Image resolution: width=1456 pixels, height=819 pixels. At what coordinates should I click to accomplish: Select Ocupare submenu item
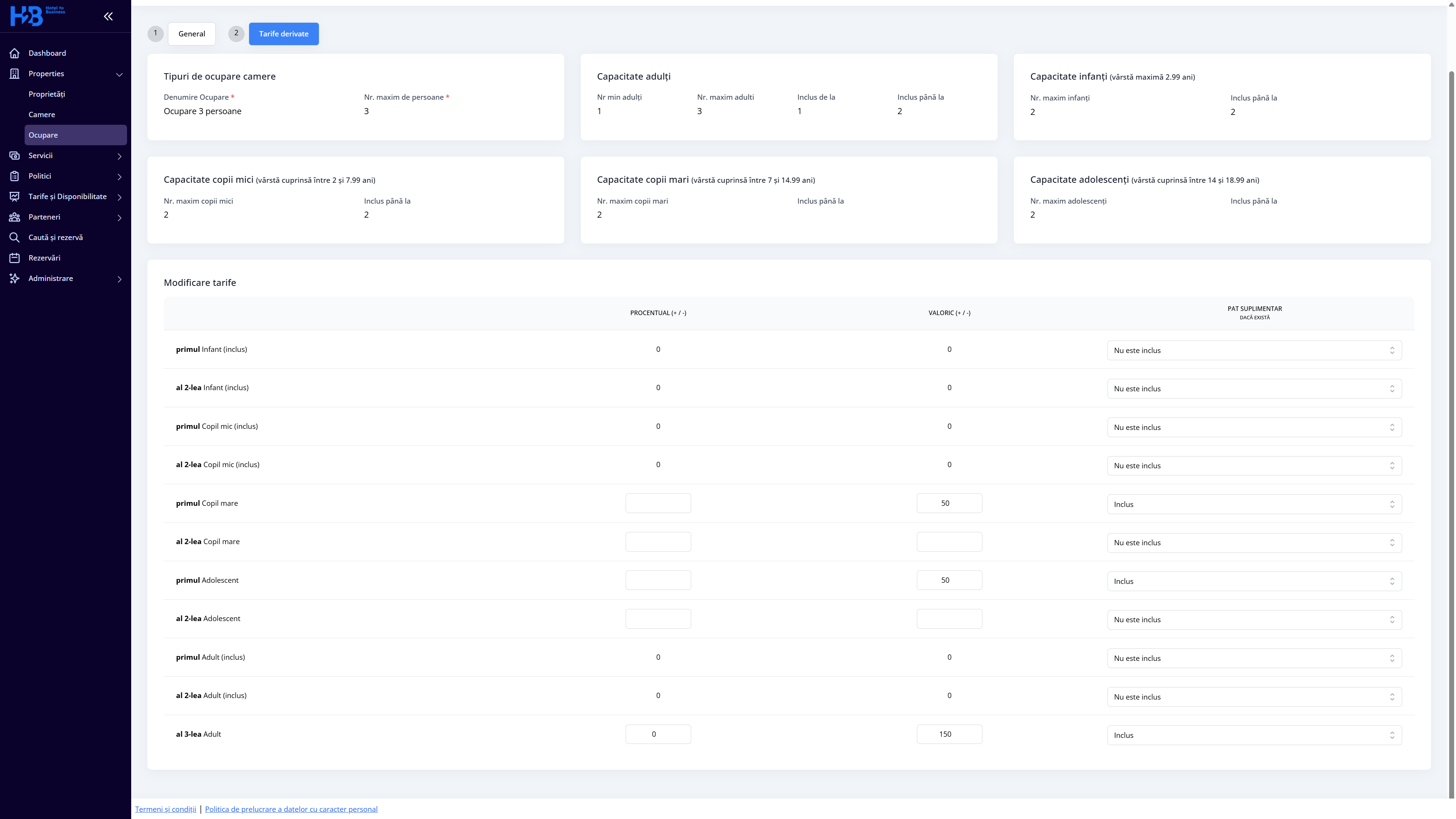[x=76, y=135]
